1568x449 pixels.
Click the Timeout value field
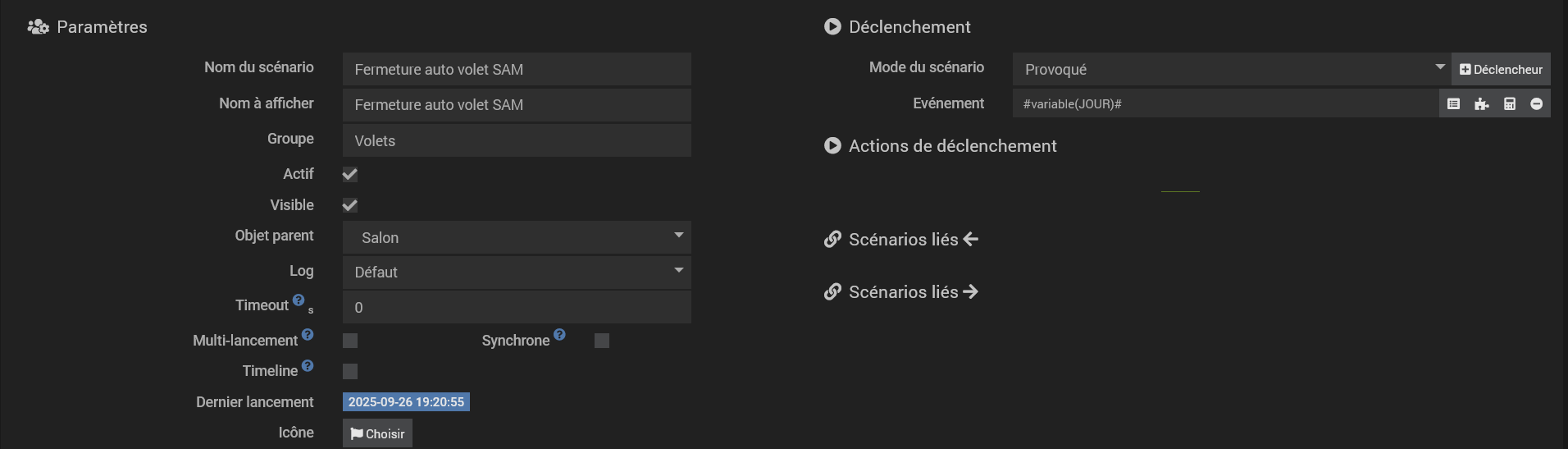pyautogui.click(x=517, y=308)
